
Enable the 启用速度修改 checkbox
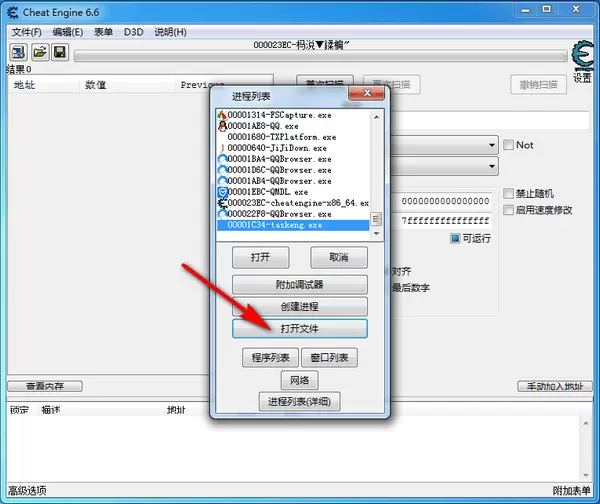(x=508, y=210)
